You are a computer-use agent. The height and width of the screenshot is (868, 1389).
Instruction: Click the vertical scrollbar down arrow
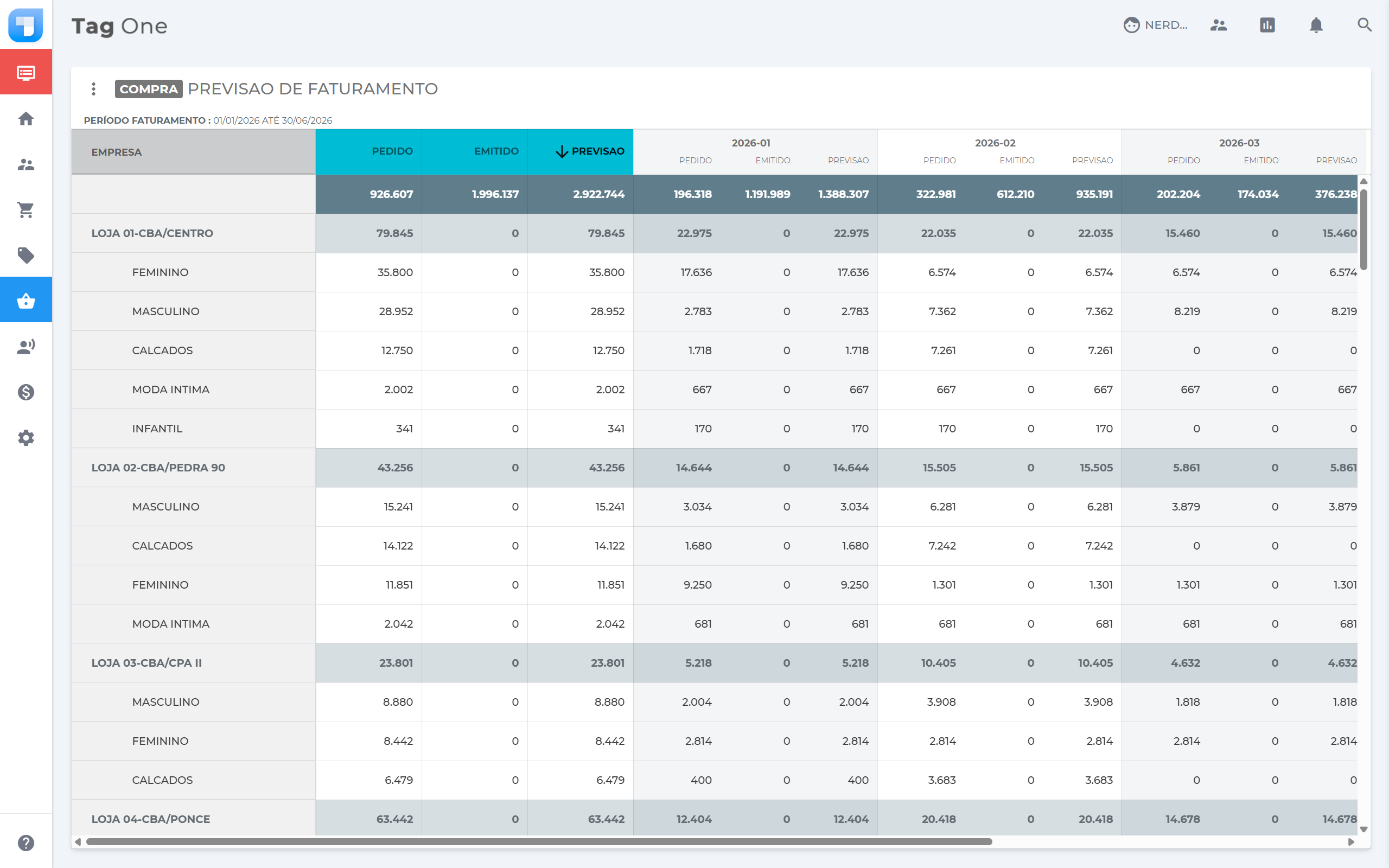(1363, 829)
